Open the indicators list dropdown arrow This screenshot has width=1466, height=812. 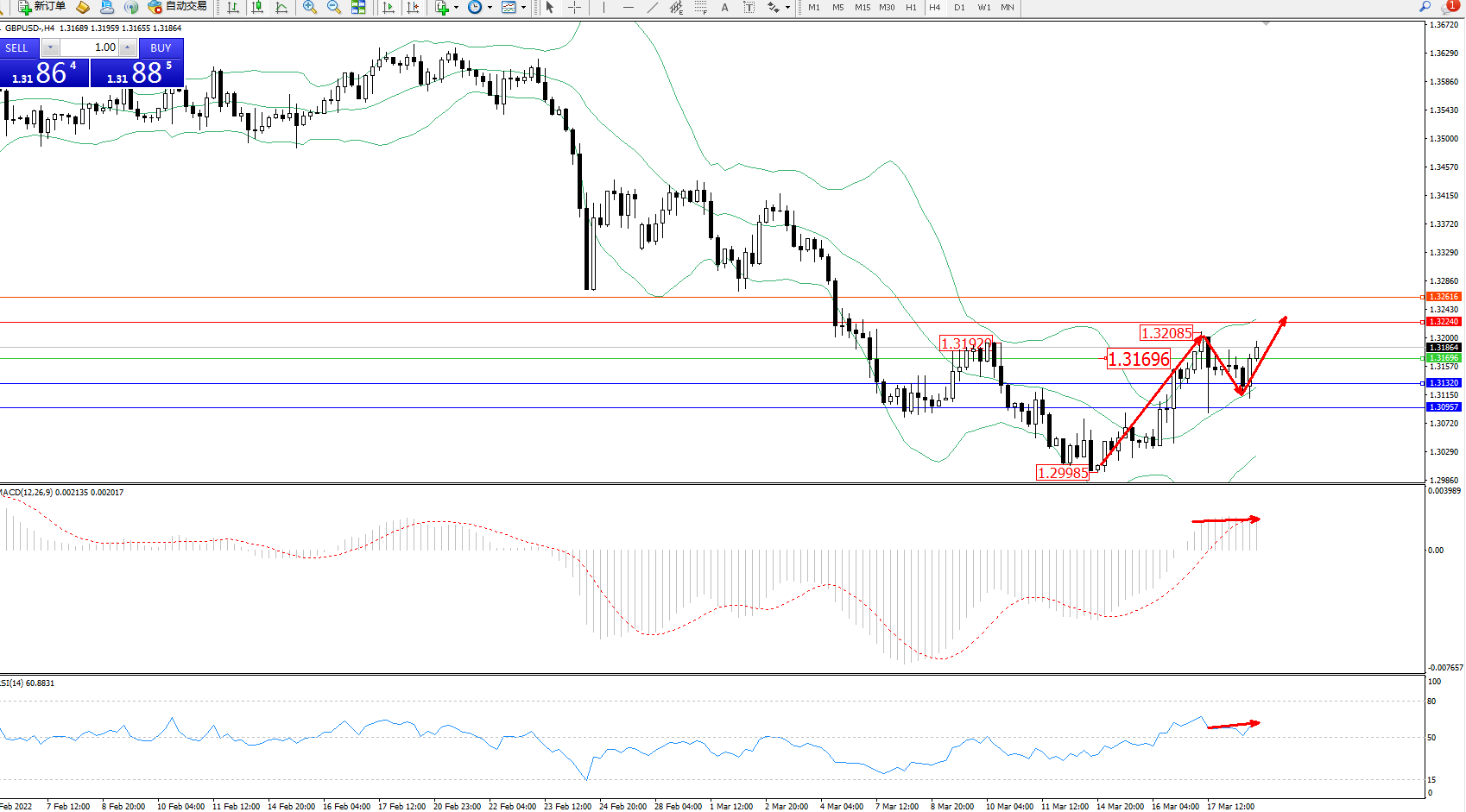[x=456, y=7]
